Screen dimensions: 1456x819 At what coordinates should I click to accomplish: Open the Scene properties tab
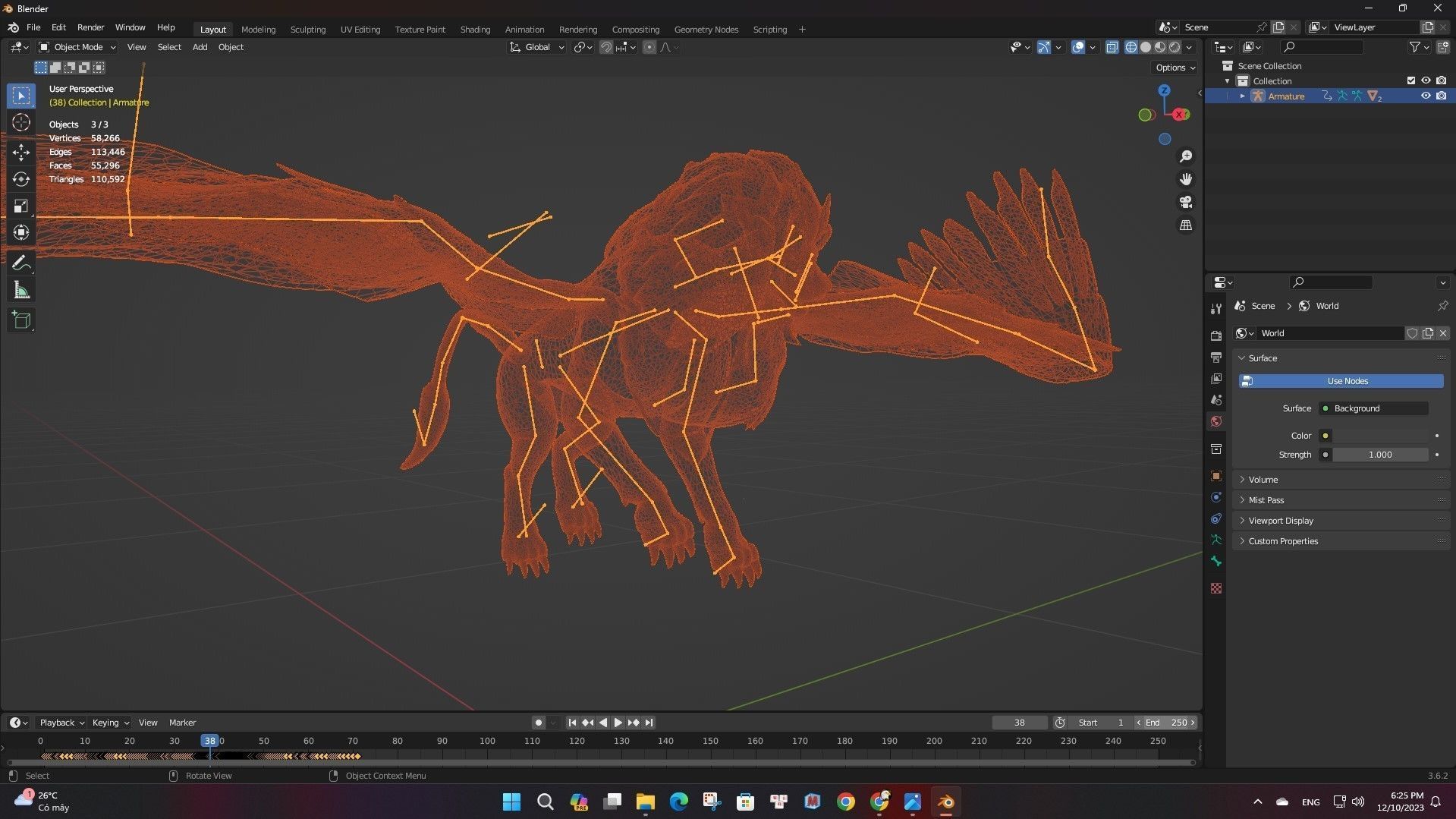[1216, 399]
